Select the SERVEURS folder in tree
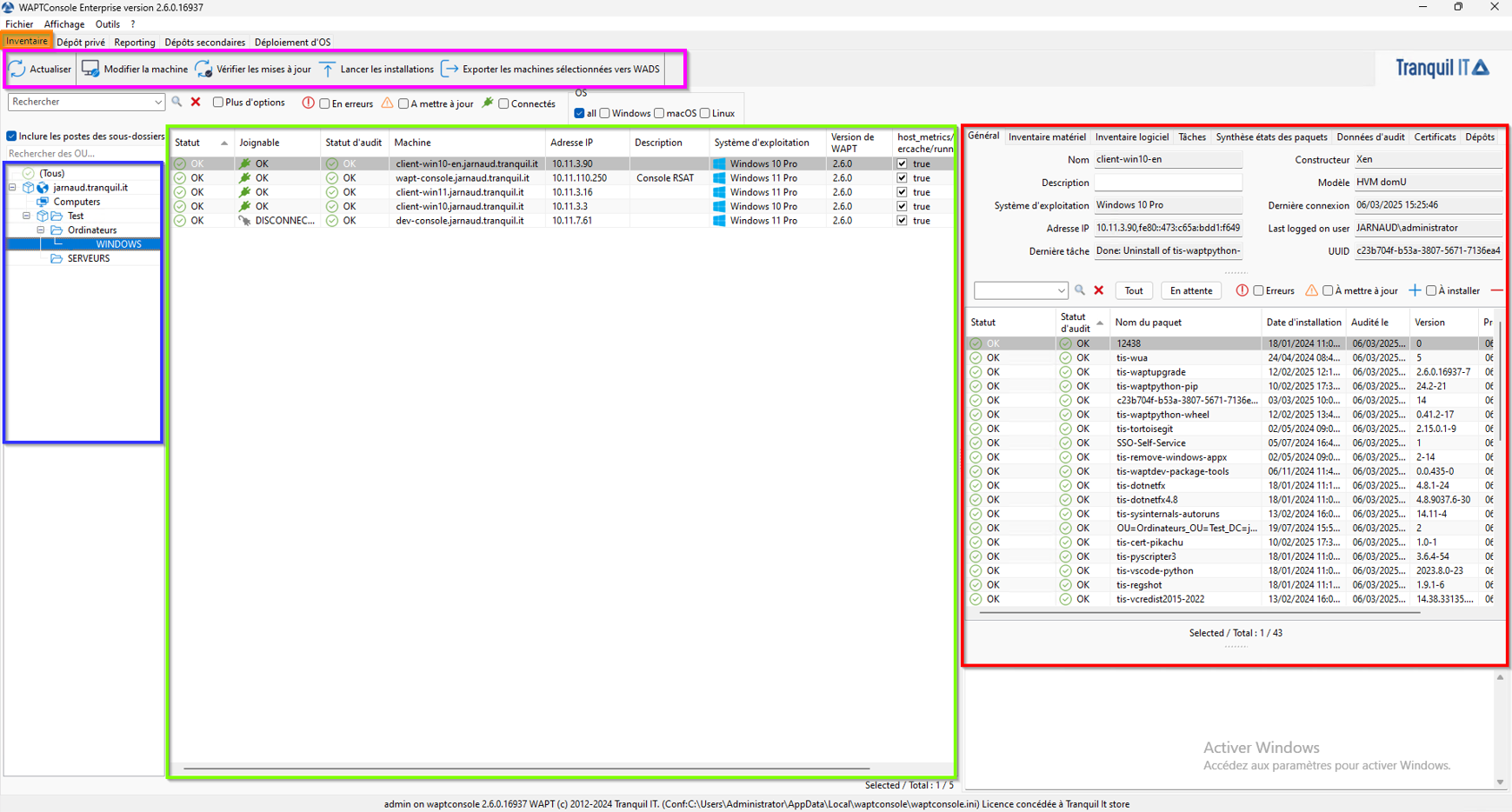1512x812 pixels. 88,258
